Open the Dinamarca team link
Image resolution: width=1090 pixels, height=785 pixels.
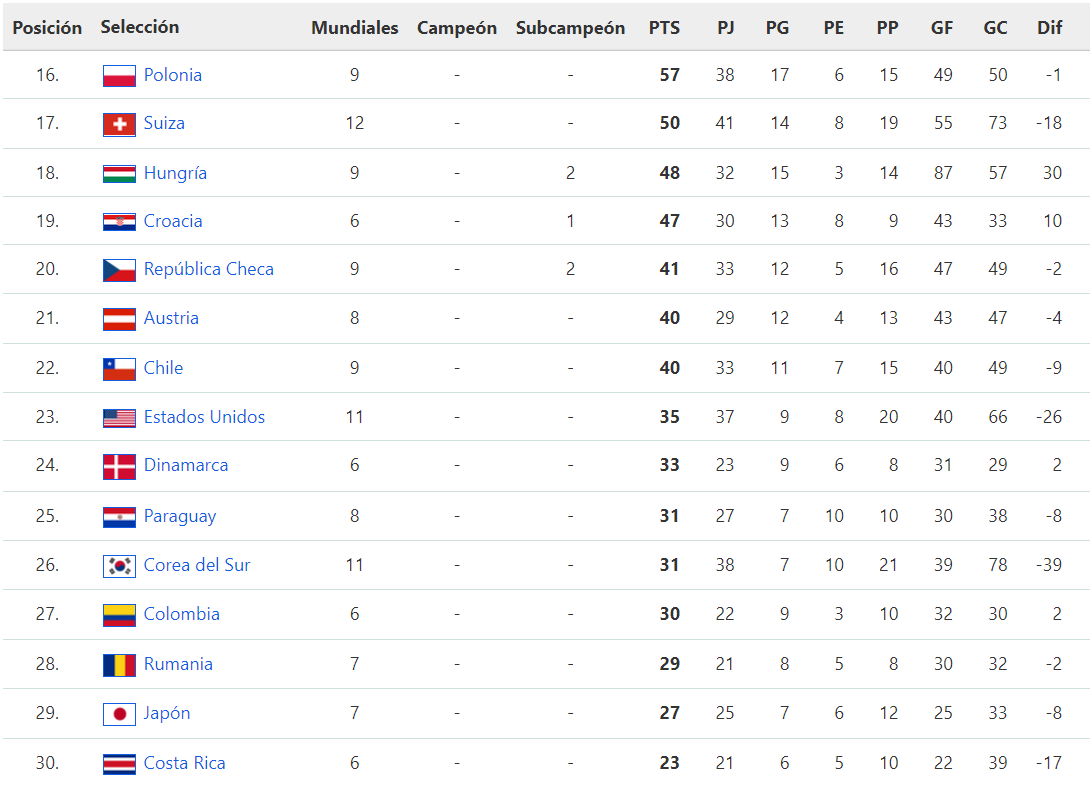coord(186,464)
